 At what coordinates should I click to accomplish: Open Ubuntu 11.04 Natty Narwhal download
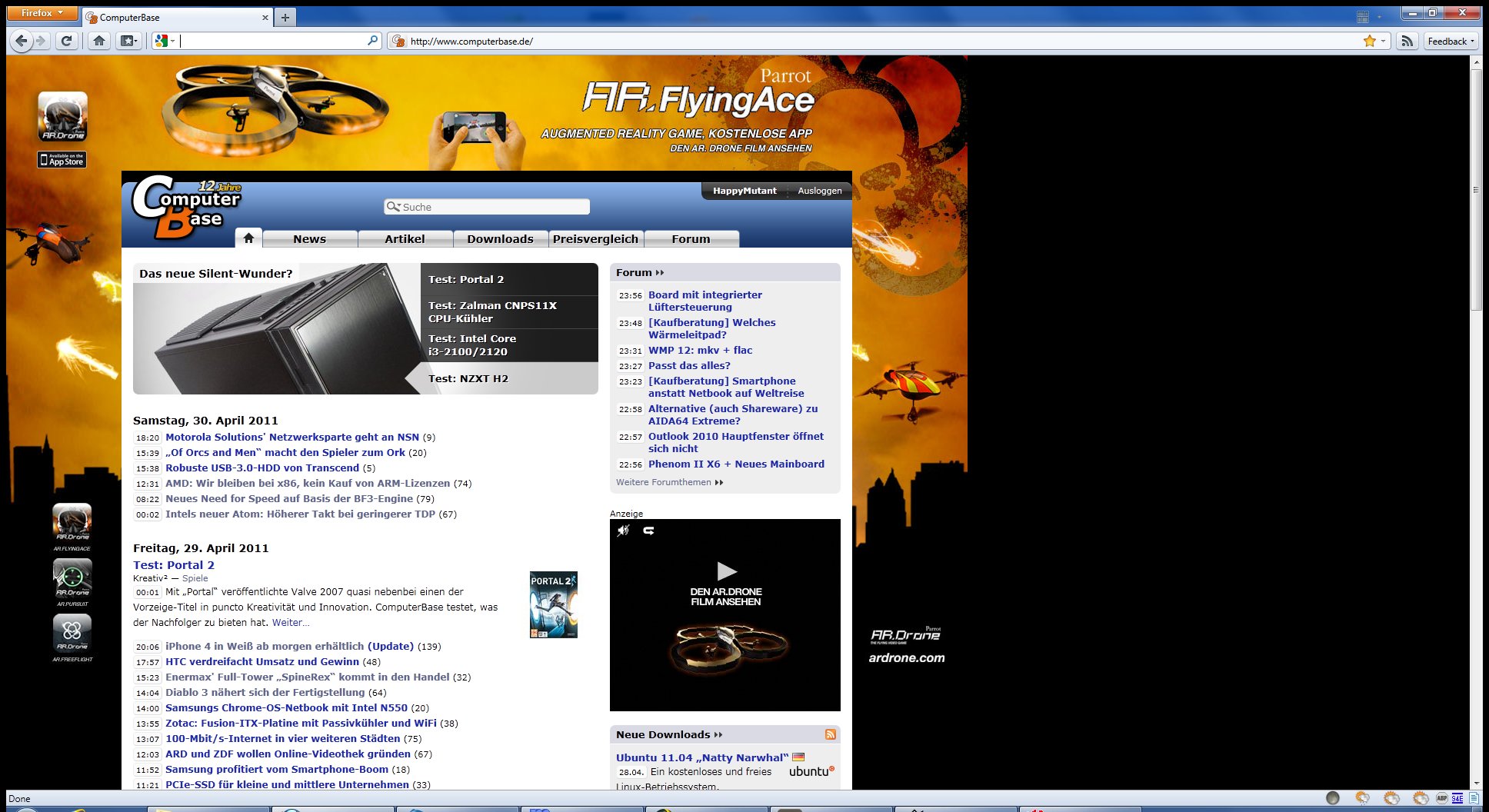click(702, 757)
